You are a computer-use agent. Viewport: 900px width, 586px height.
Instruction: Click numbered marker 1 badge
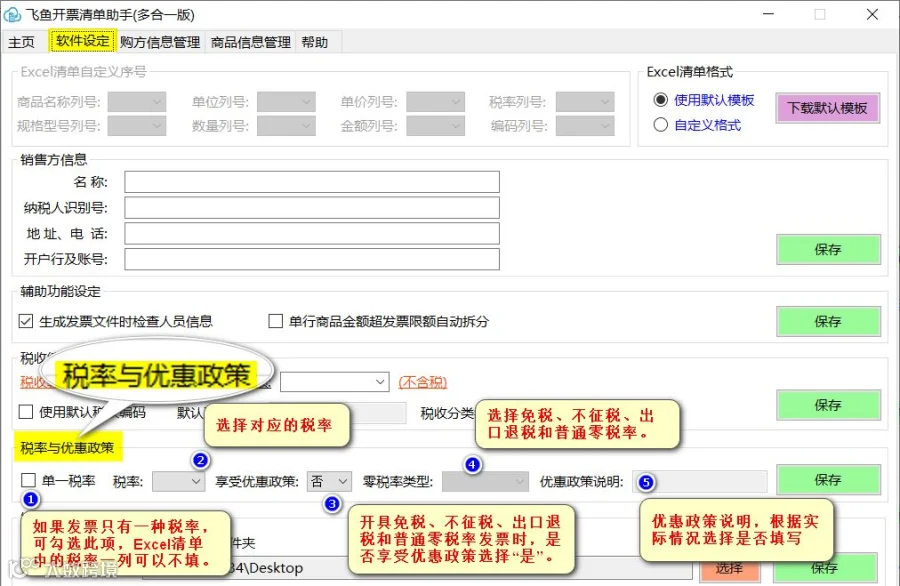pos(30,499)
